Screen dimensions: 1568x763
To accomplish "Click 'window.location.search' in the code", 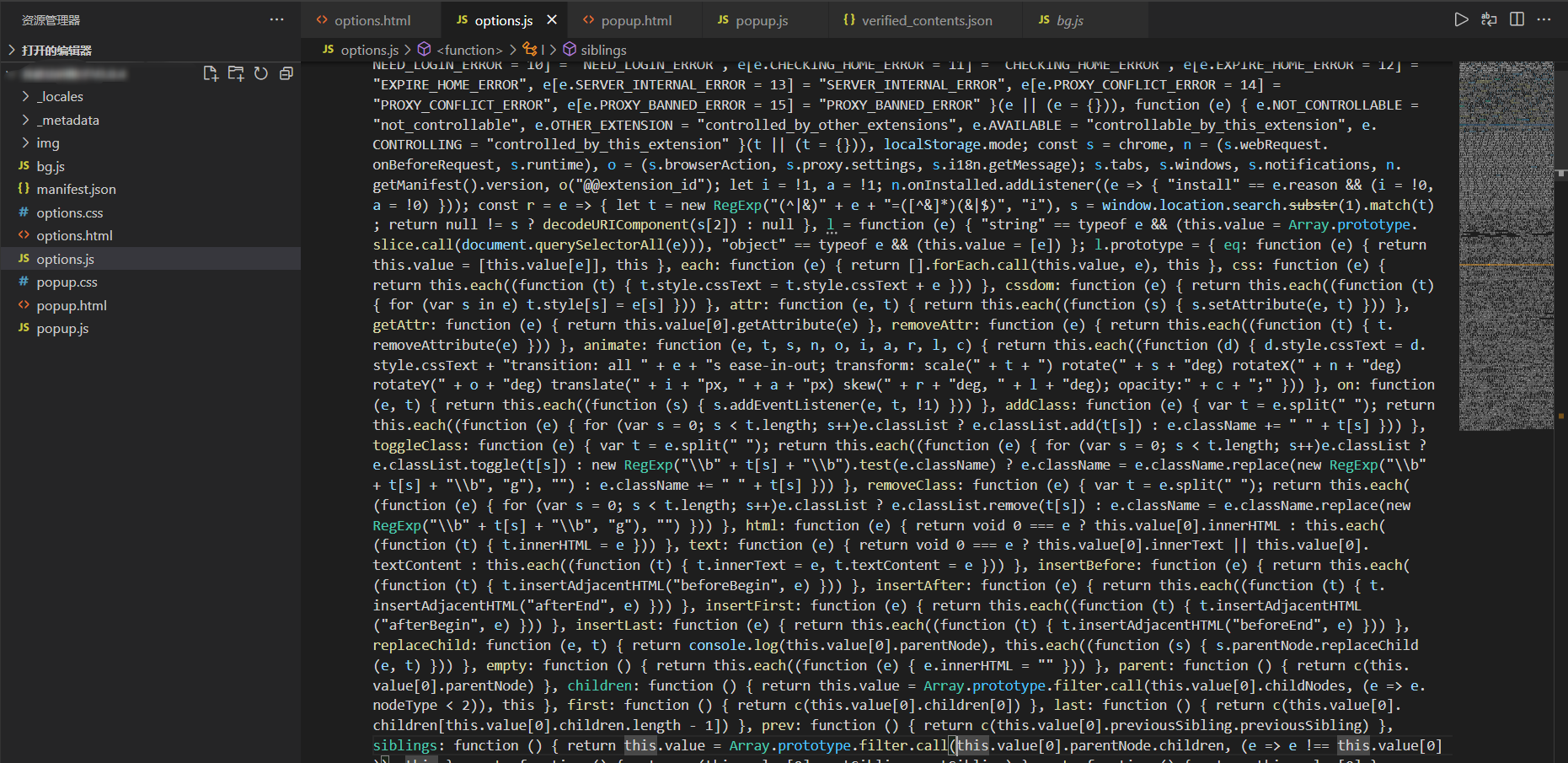I will click(1191, 206).
